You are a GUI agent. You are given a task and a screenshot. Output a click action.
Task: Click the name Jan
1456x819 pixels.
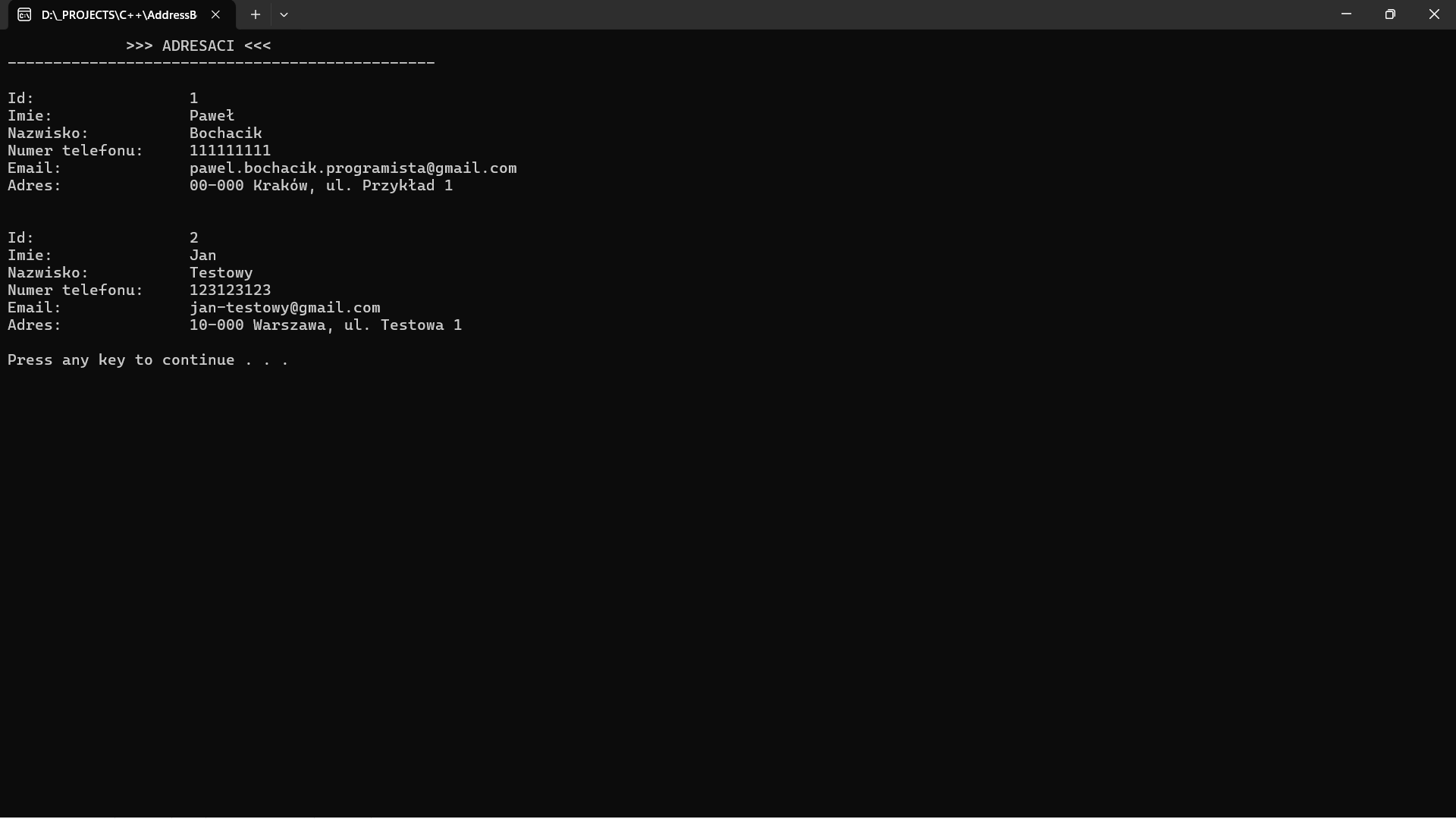pyautogui.click(x=202, y=256)
